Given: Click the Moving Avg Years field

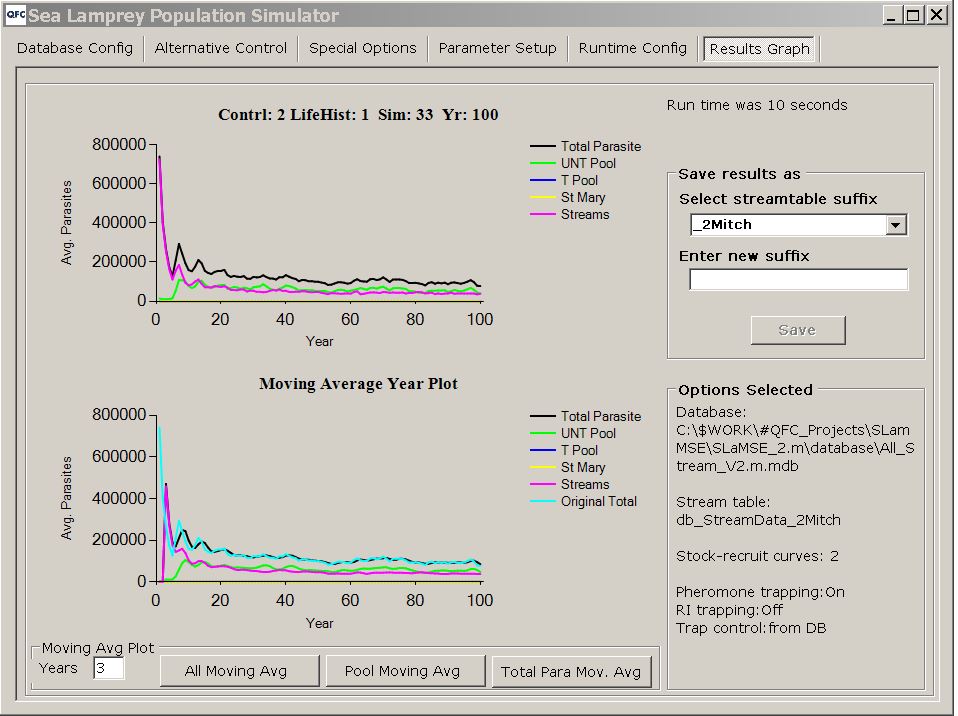Looking at the screenshot, I should tap(107, 668).
